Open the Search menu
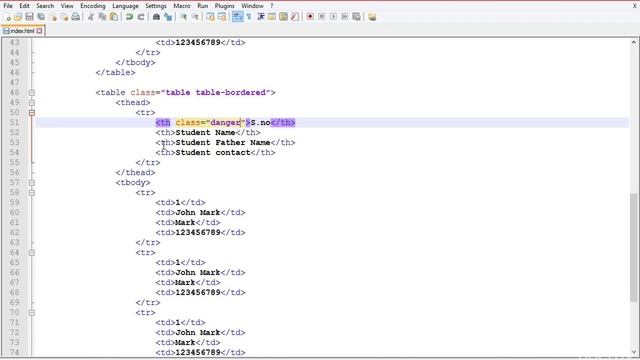640x360 pixels. coord(45,6)
